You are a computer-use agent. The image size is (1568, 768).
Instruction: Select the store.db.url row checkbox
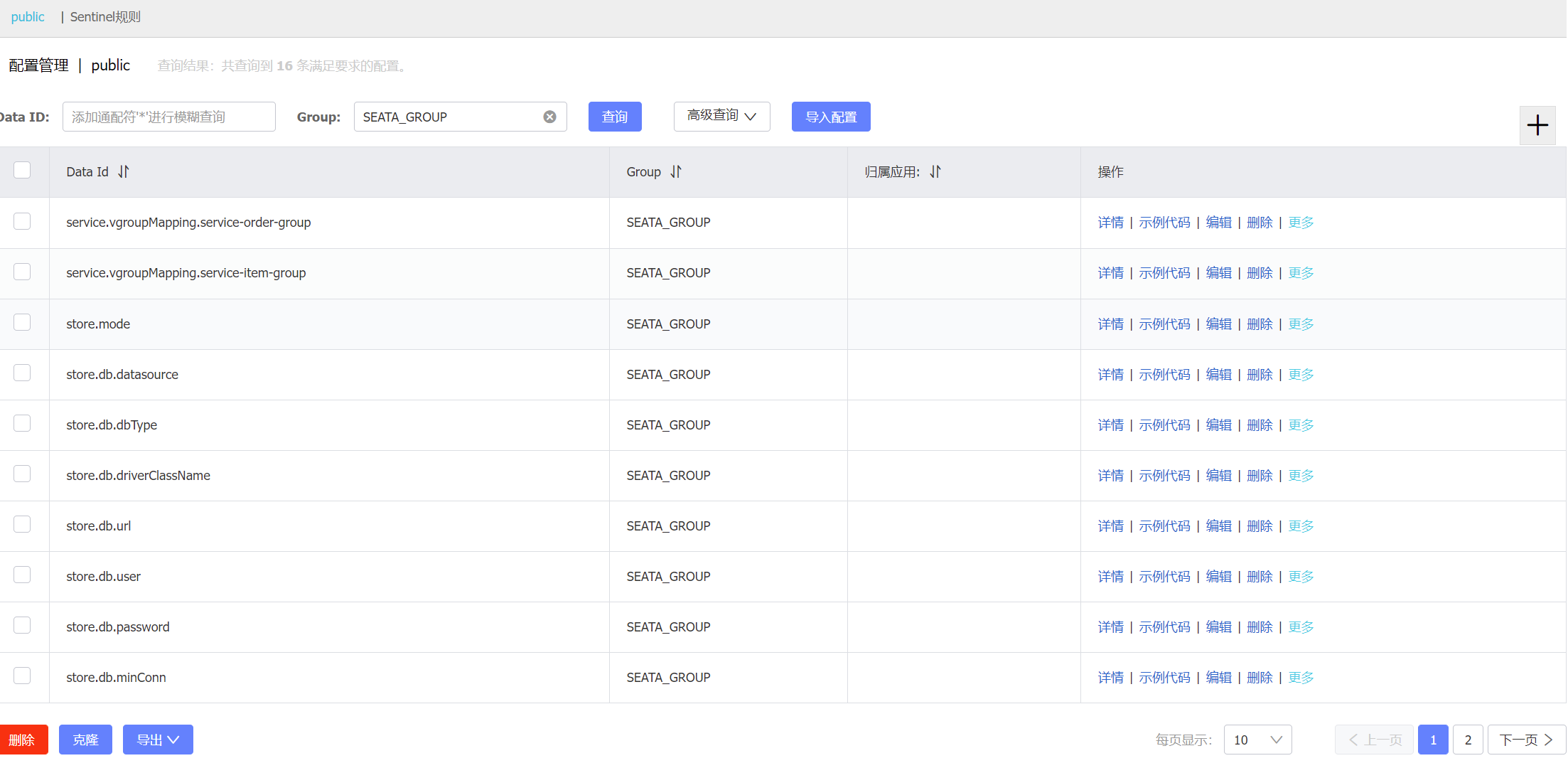(x=22, y=525)
